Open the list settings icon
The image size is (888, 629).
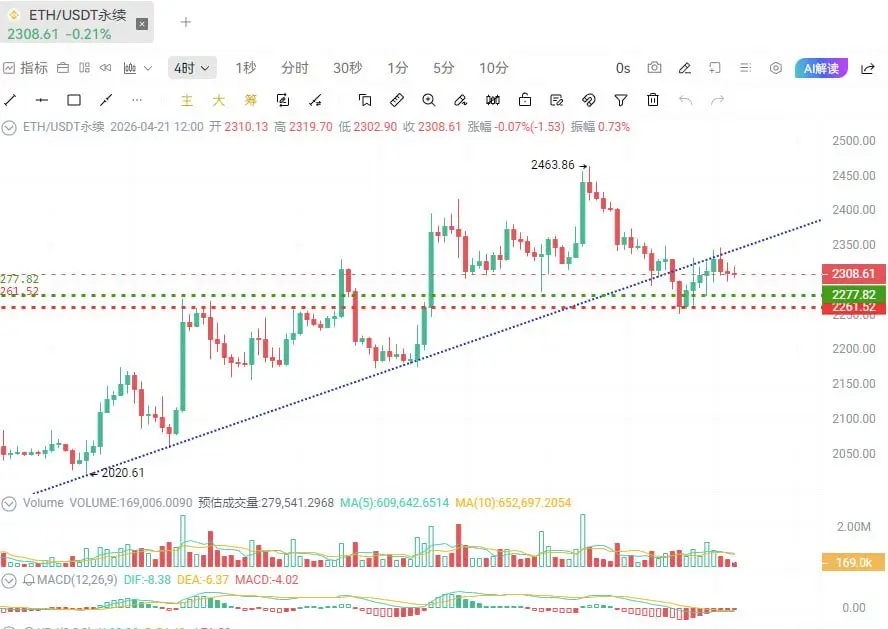click(745, 68)
